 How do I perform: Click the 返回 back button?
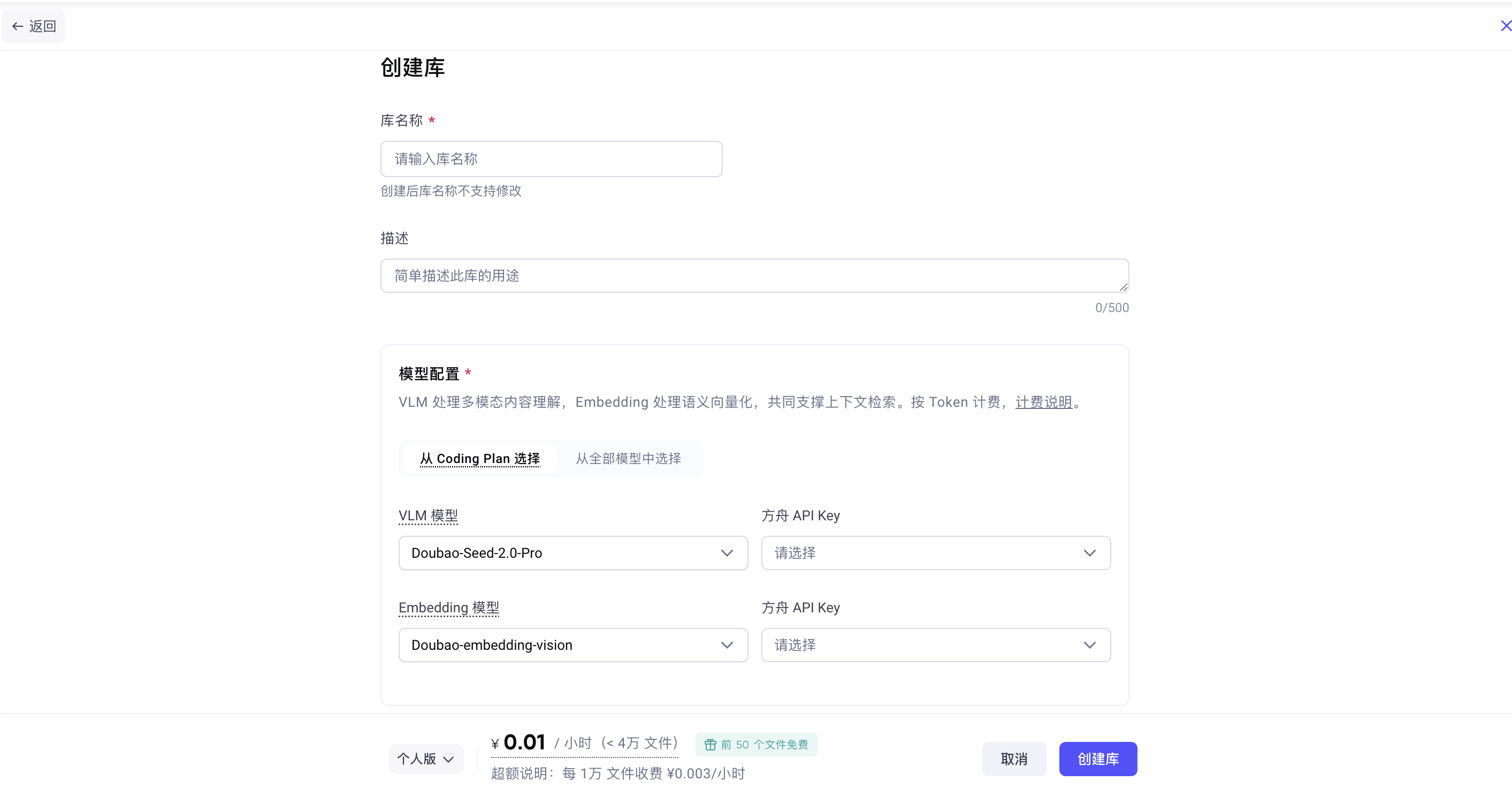(x=34, y=26)
